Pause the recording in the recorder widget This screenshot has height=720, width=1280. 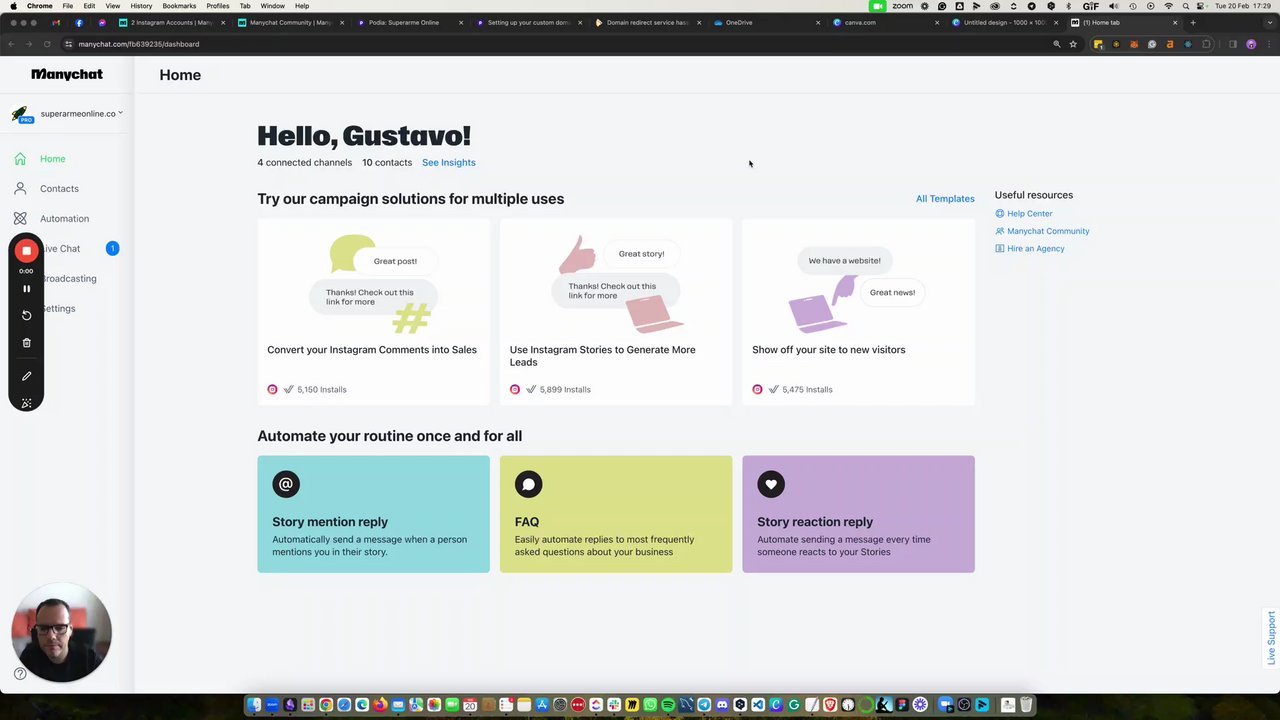pyautogui.click(x=27, y=289)
